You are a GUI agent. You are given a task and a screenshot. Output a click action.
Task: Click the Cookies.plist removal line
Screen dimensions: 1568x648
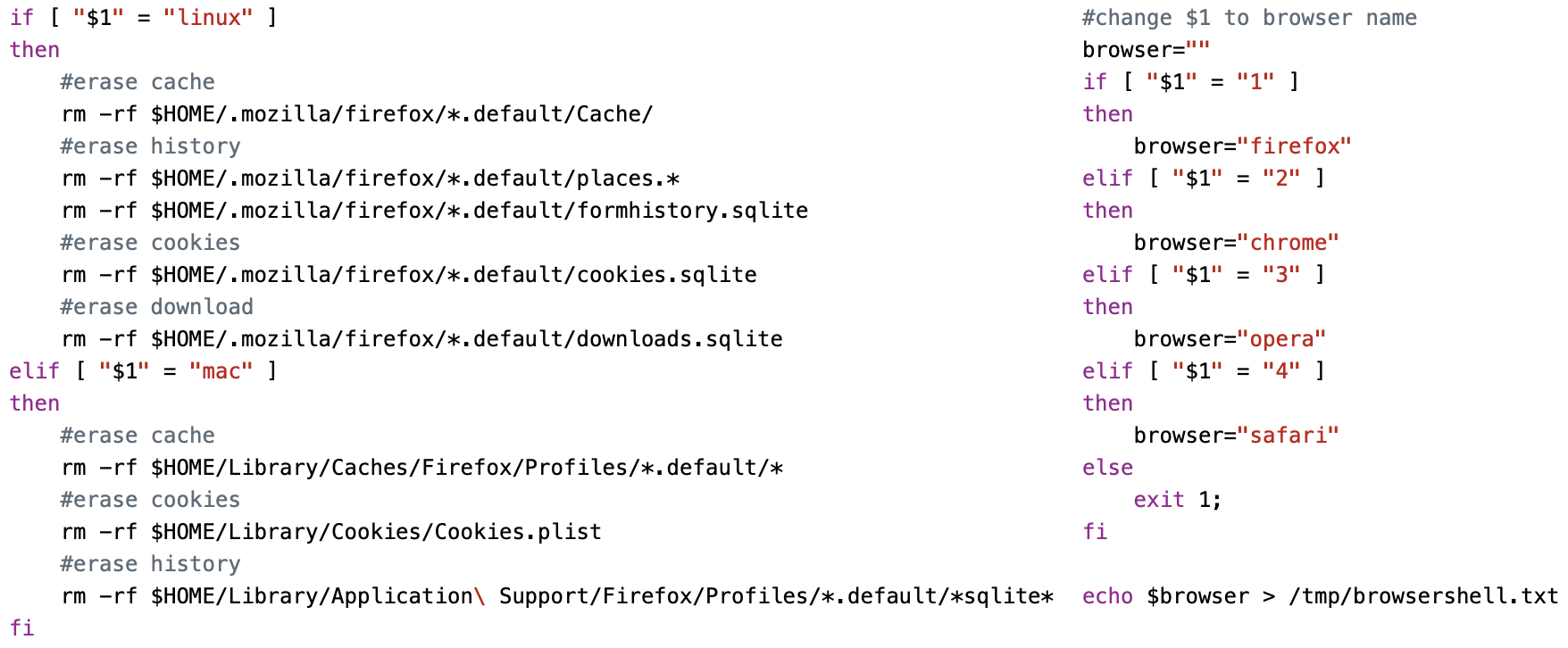point(331,532)
